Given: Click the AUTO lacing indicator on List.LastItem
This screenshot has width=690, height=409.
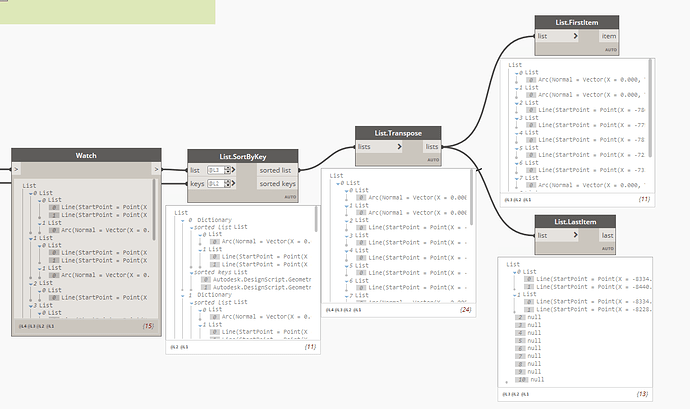Looking at the screenshot, I should [x=608, y=249].
